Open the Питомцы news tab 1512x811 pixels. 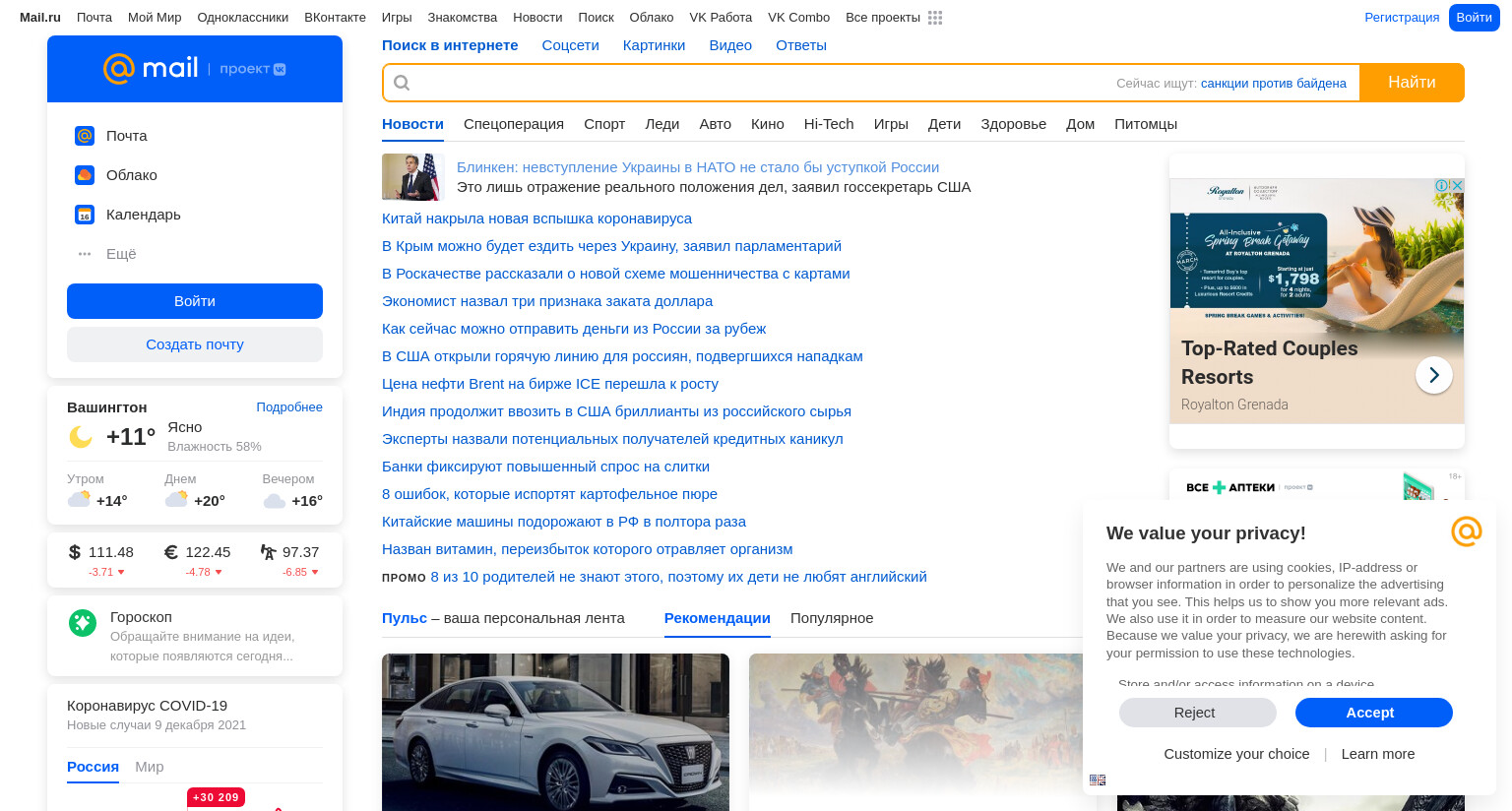(1146, 124)
